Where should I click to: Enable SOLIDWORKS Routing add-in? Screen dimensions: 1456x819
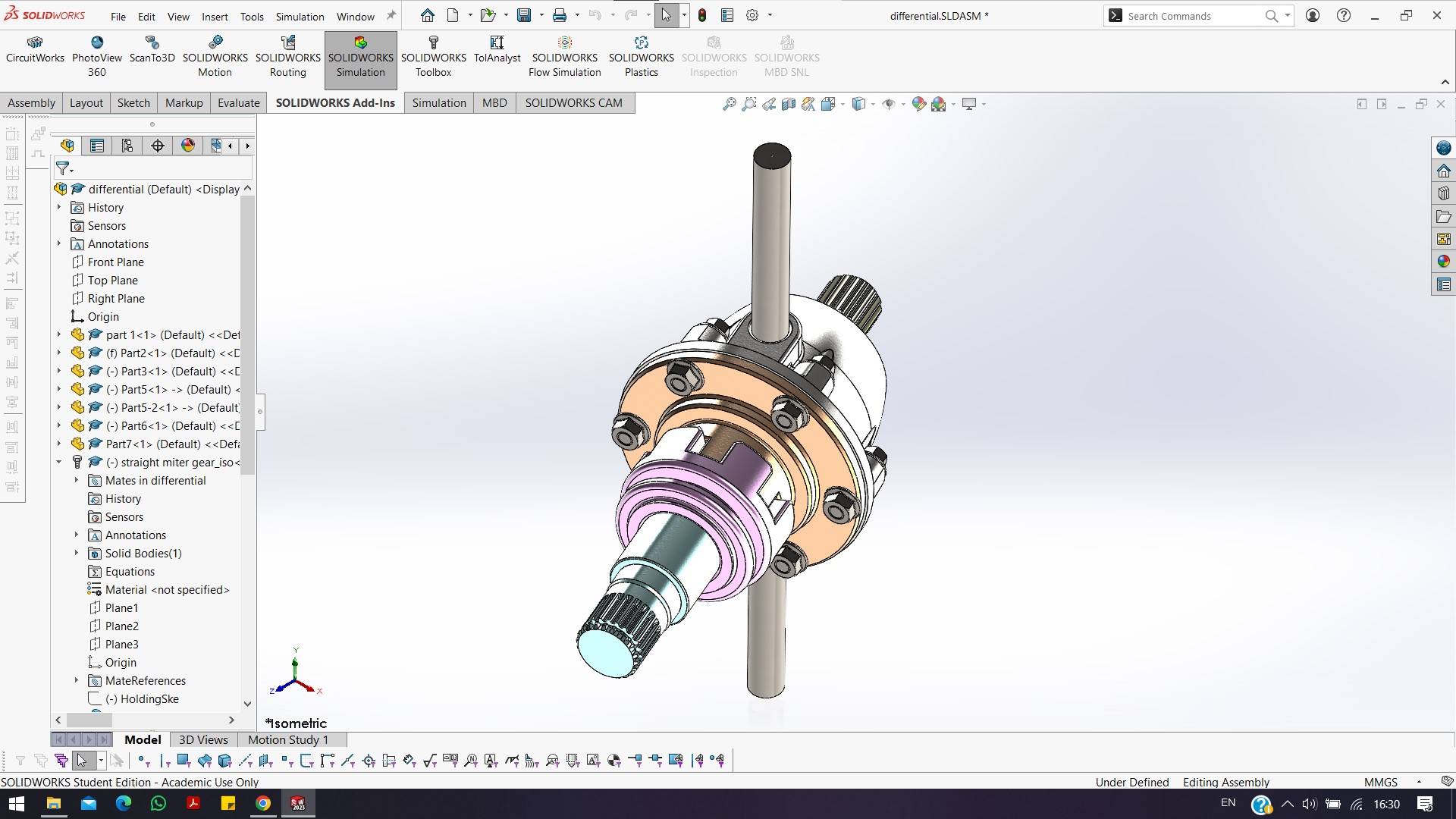coord(288,56)
